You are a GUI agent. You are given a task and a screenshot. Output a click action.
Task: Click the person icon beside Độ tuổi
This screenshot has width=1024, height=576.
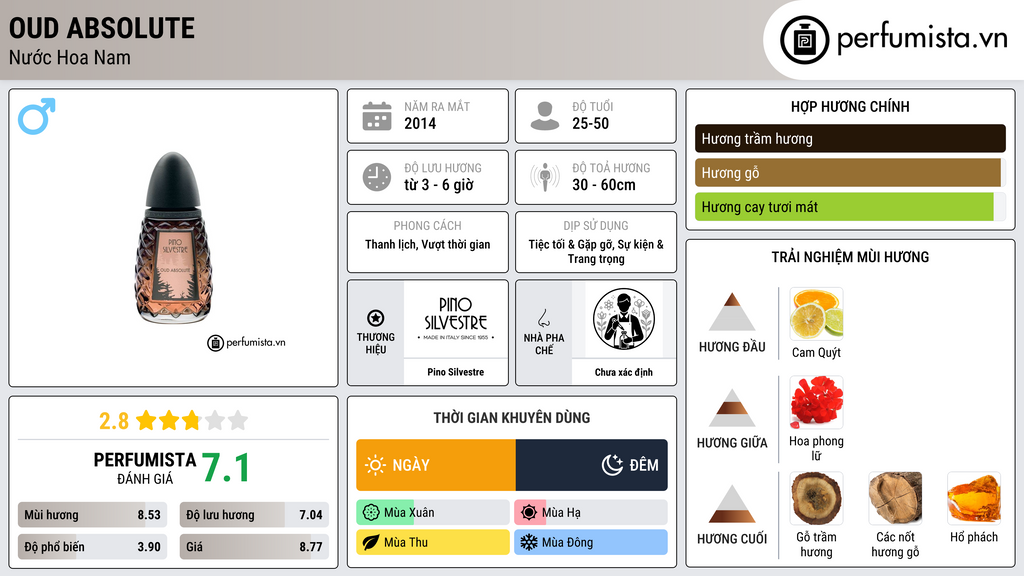click(x=545, y=116)
